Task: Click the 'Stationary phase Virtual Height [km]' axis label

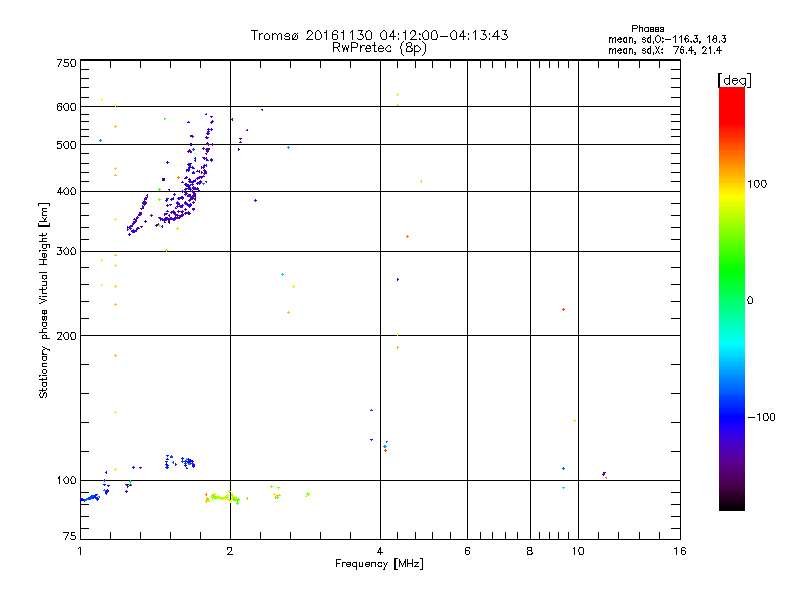Action: tap(44, 300)
